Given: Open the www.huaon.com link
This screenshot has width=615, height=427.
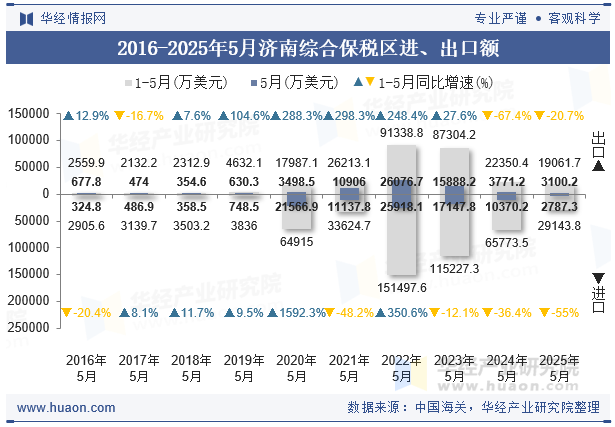Looking at the screenshot, I should pyautogui.click(x=66, y=408).
